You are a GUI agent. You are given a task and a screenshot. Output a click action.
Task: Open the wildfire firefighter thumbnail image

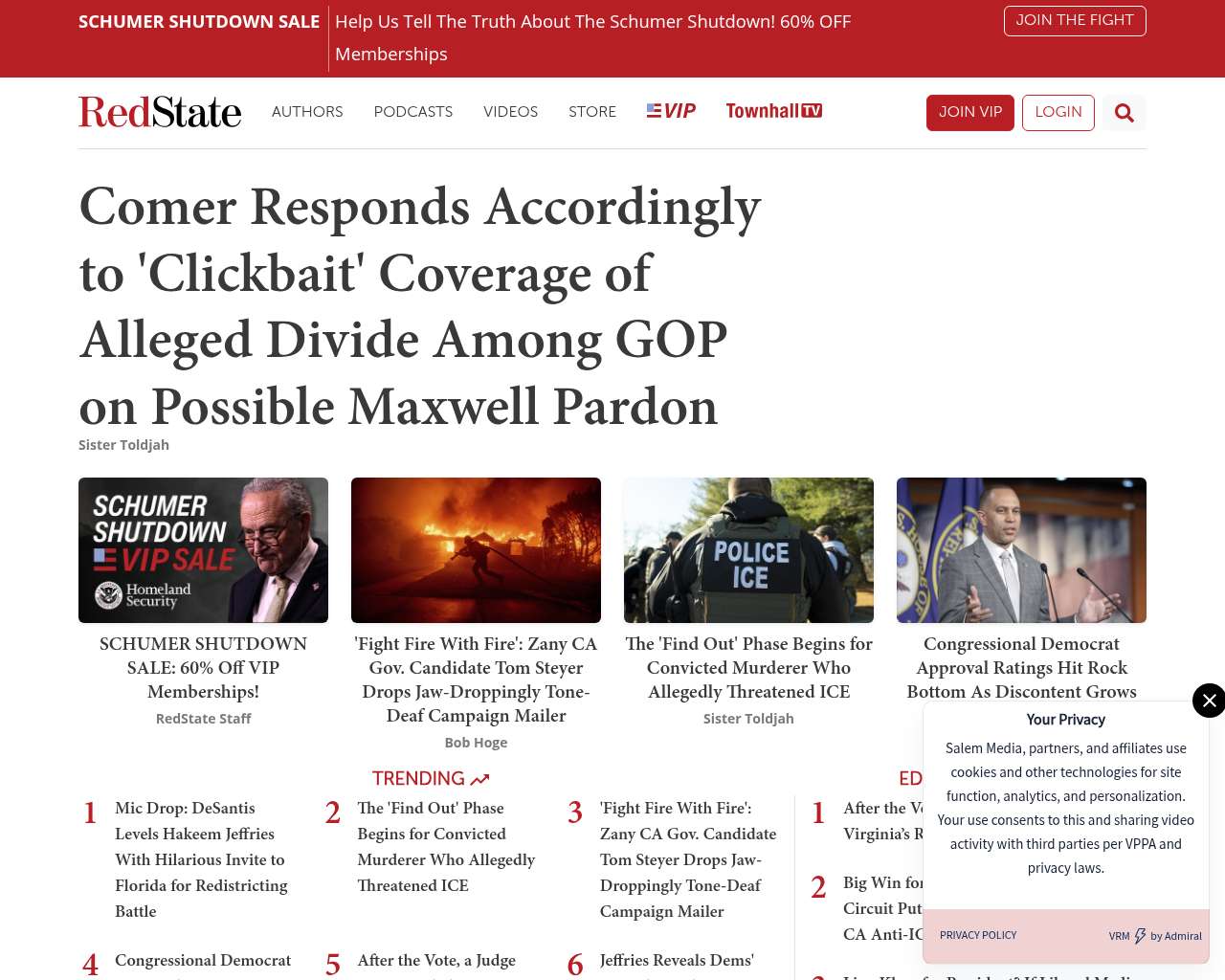point(476,550)
